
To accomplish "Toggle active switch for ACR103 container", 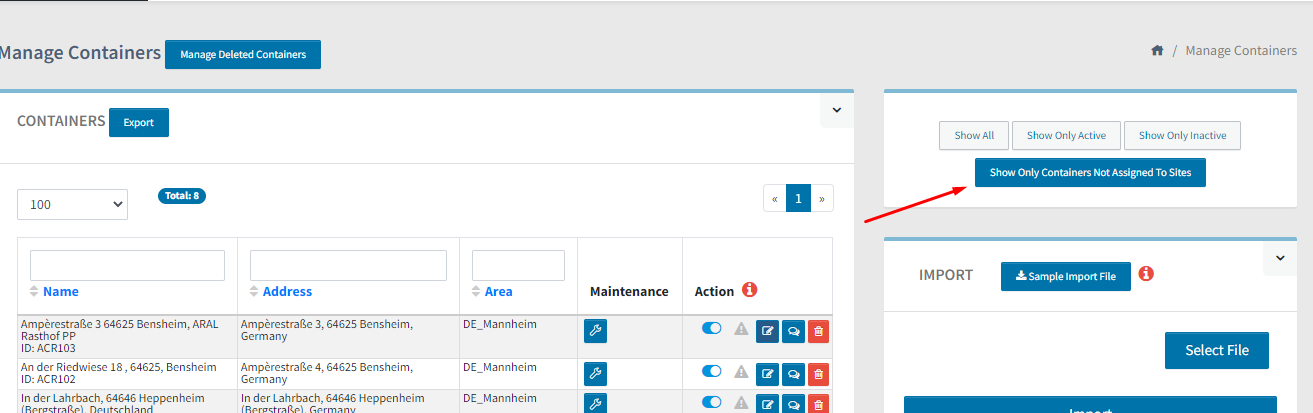I will [712, 327].
